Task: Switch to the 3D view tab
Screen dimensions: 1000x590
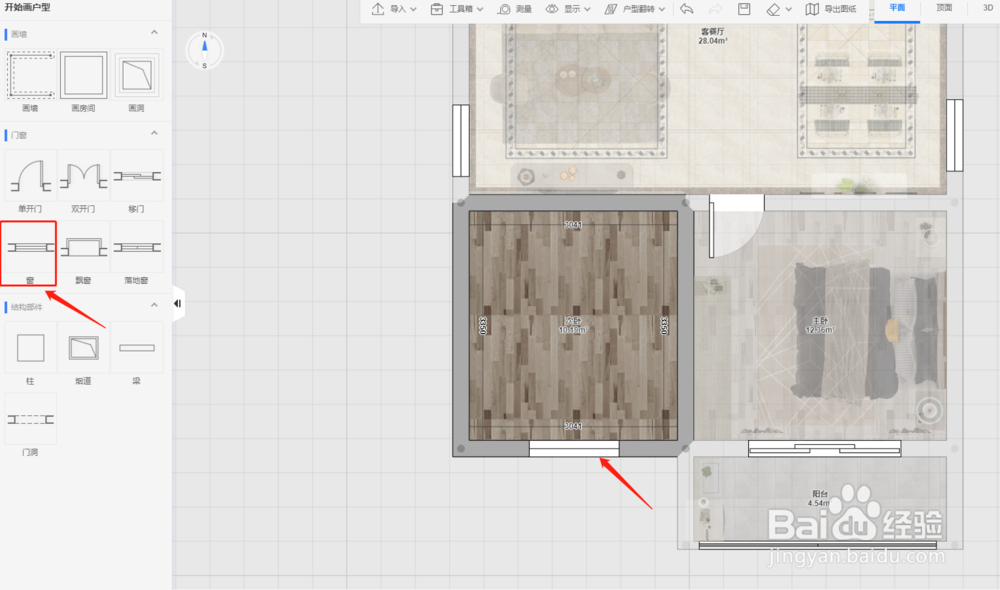Action: 988,8
